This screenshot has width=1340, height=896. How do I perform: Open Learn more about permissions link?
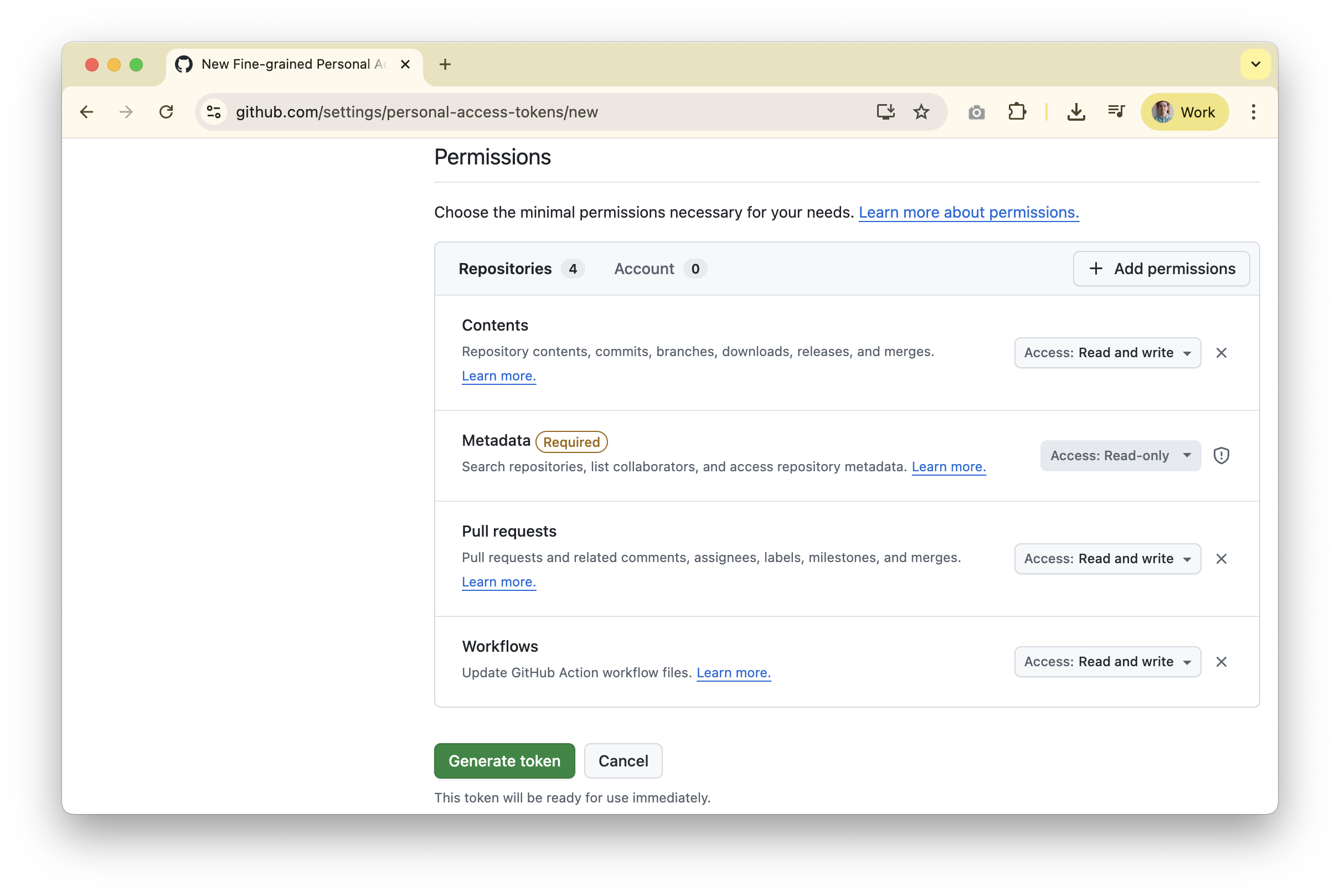(x=968, y=212)
